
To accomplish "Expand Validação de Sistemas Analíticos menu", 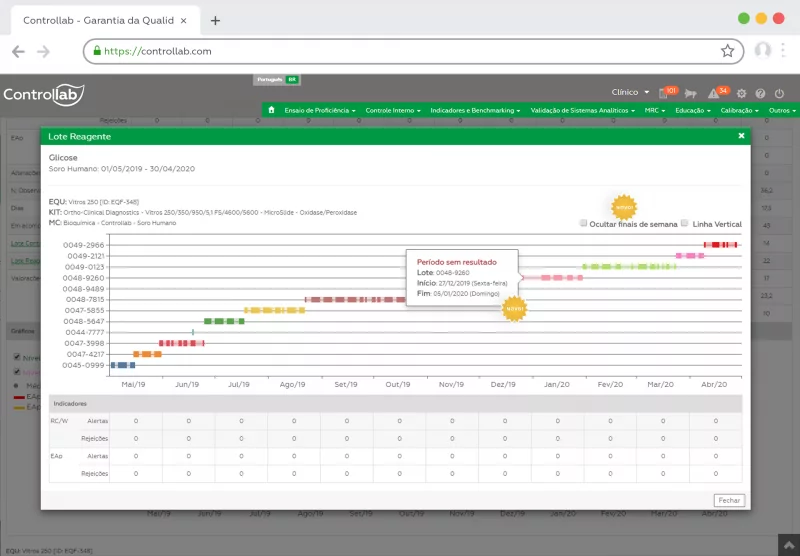I will tap(583, 110).
